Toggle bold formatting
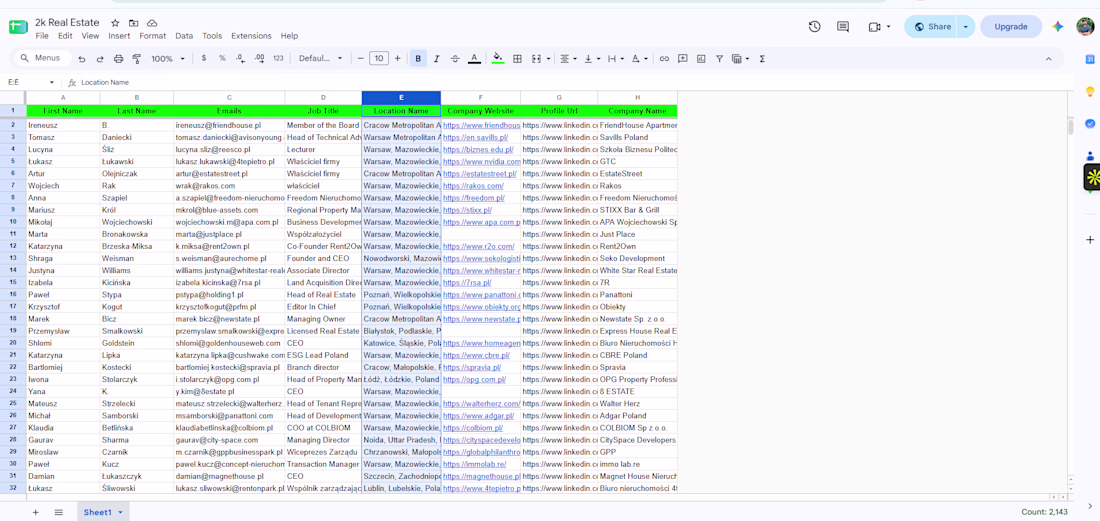The width and height of the screenshot is (1100, 521). (x=418, y=59)
